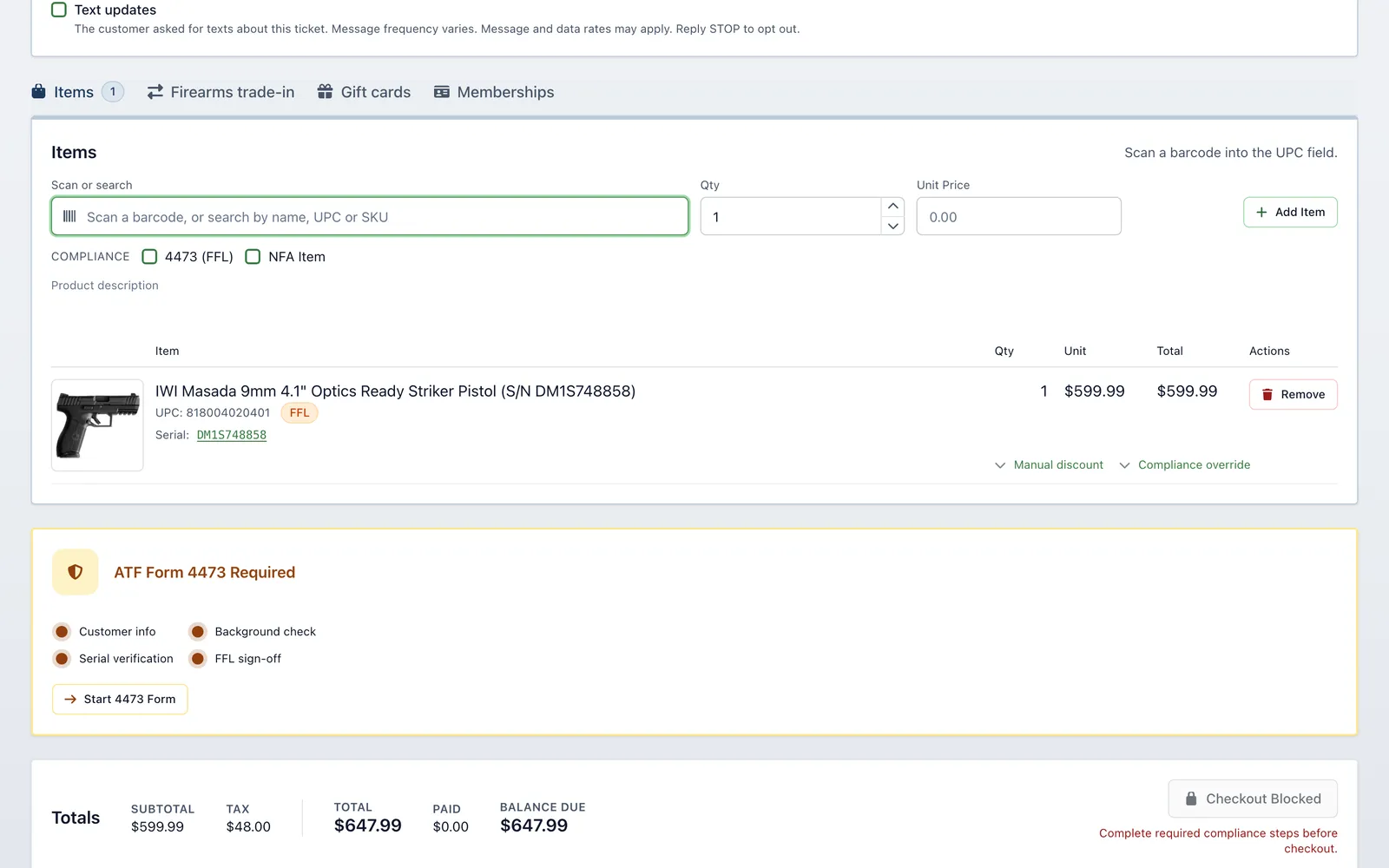Viewport: 1389px width, 868px height.
Task: Click the item name IWI Masada 9mm
Action: click(395, 391)
